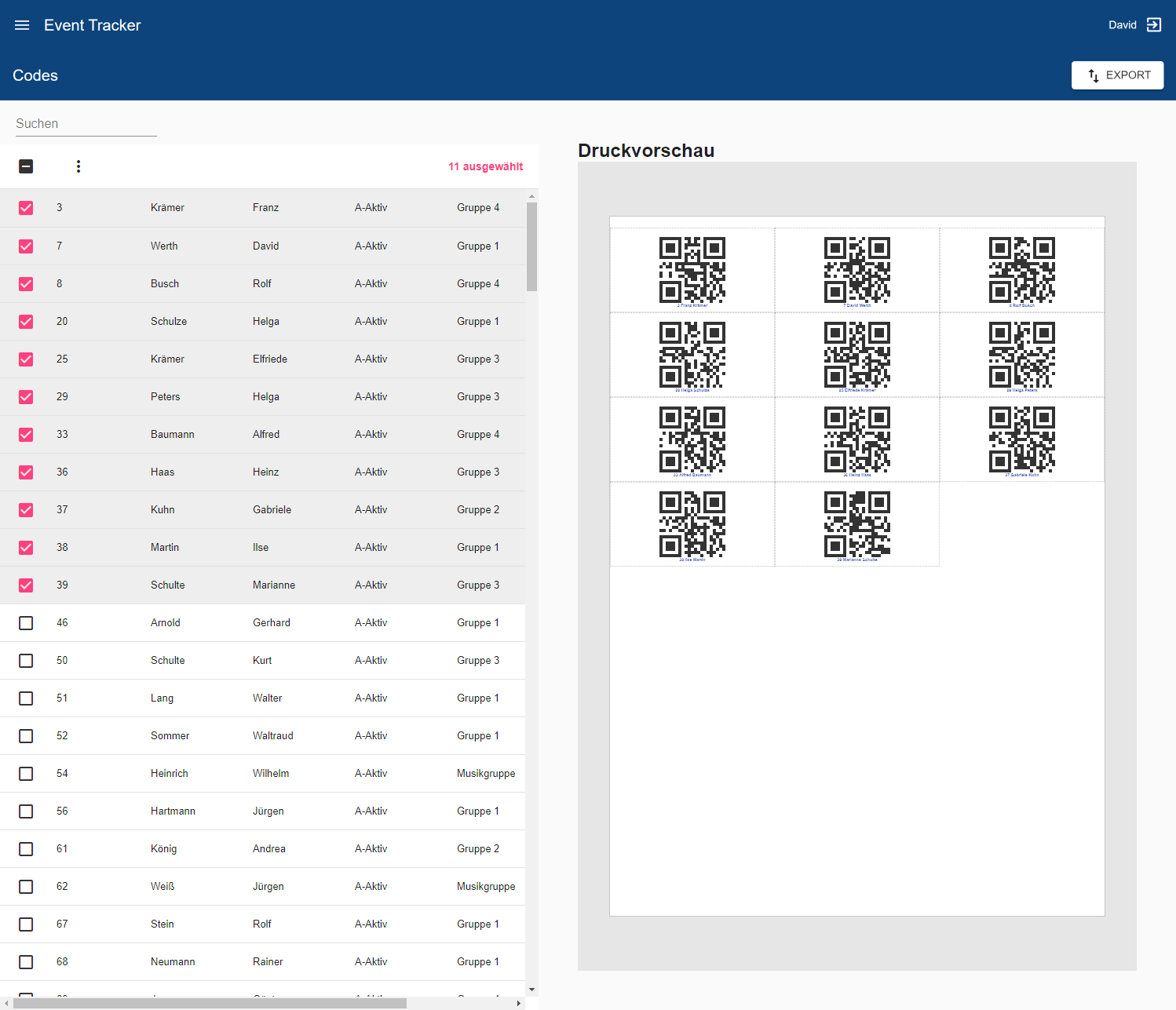The height and width of the screenshot is (1010, 1176).
Task: Click the "11 ausgewählt" selection count
Action: tap(485, 166)
